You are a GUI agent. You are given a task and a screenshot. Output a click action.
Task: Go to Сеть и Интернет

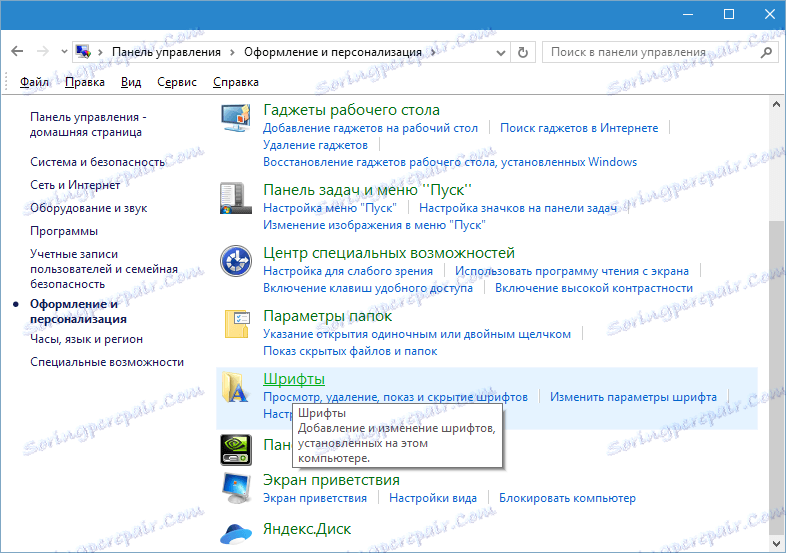coord(75,185)
